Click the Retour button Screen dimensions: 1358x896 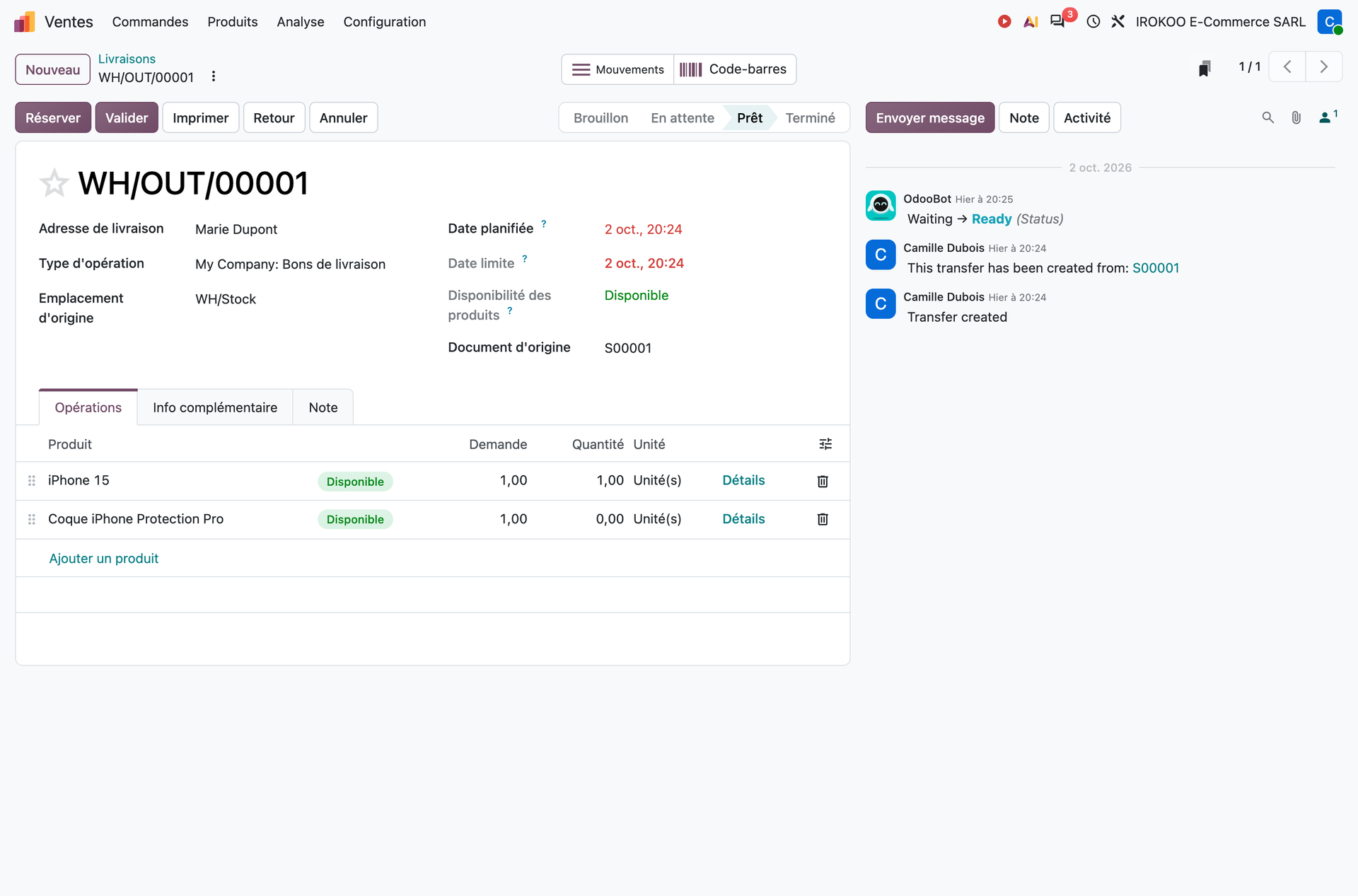point(274,117)
